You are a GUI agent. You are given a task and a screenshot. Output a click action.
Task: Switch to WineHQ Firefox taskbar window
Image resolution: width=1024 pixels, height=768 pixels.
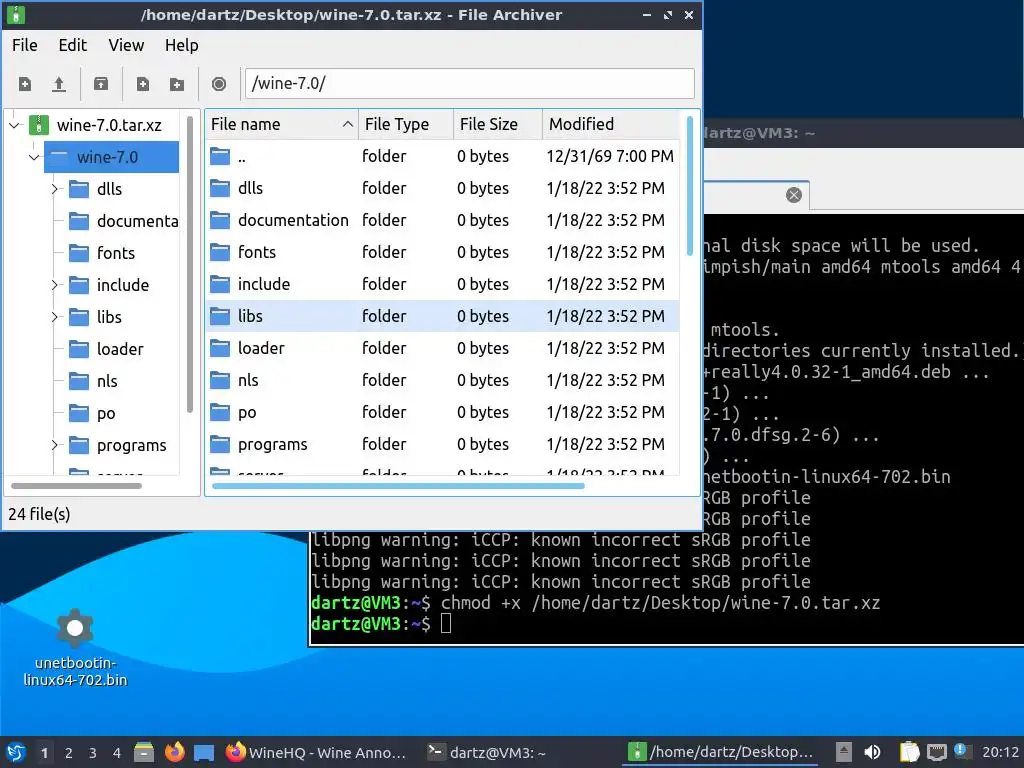point(316,752)
